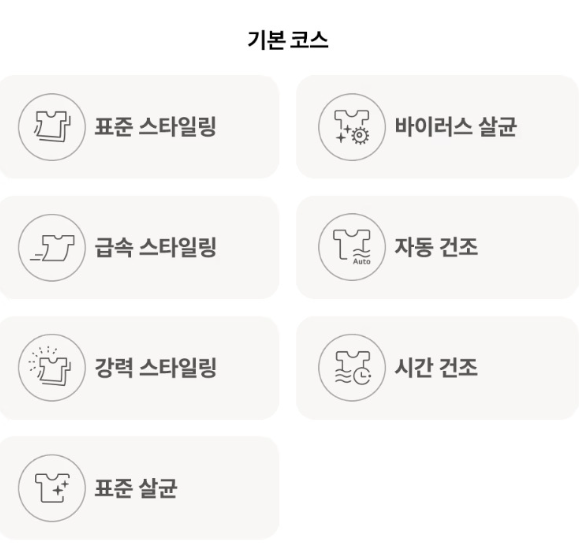Screen dimensions: 579x552
Task: Choose the 자동 건조 course label
Action: tap(436, 247)
